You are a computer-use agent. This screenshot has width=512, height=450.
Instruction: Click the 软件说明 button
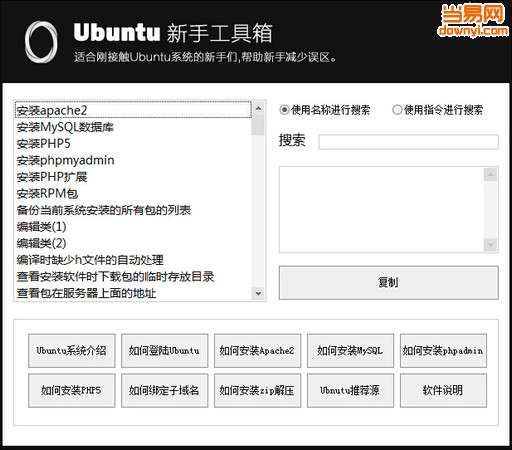coord(443,390)
